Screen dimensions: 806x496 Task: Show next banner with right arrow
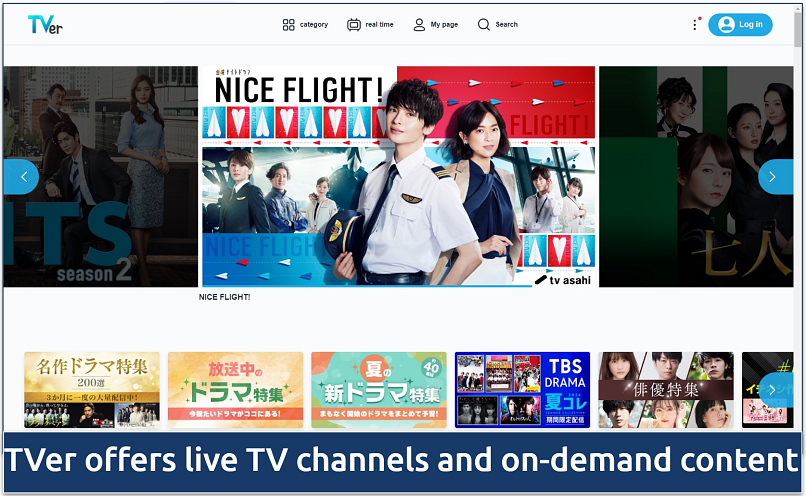tap(775, 177)
